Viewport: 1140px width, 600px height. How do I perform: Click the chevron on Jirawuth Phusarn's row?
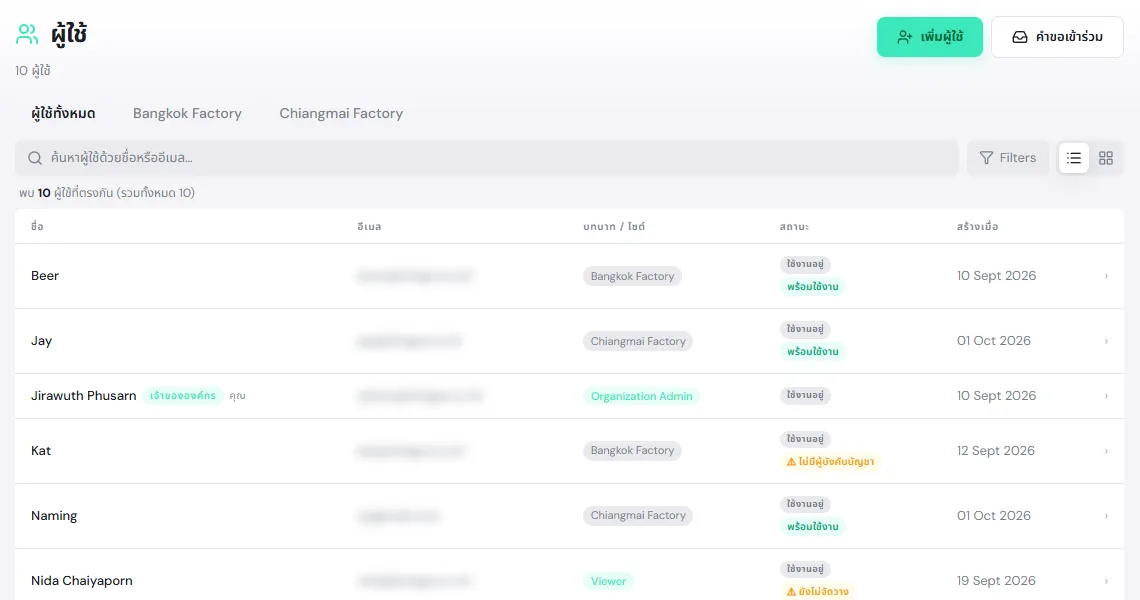point(1107,396)
